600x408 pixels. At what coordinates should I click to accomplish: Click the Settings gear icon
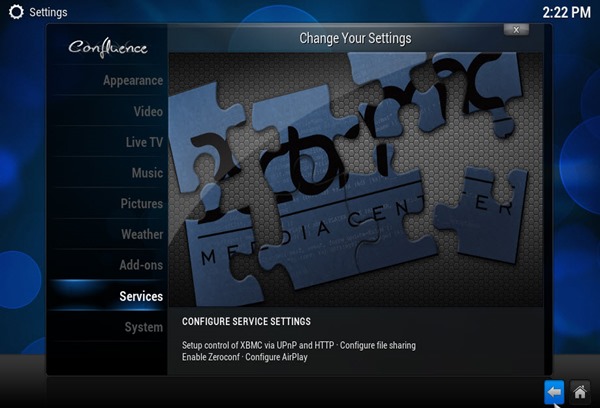coord(16,12)
